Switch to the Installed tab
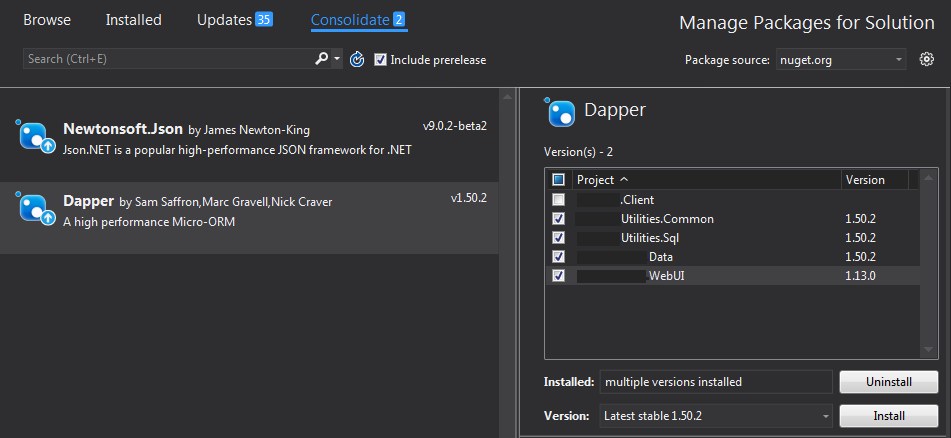Viewport: 951px width, 438px height. tap(133, 20)
